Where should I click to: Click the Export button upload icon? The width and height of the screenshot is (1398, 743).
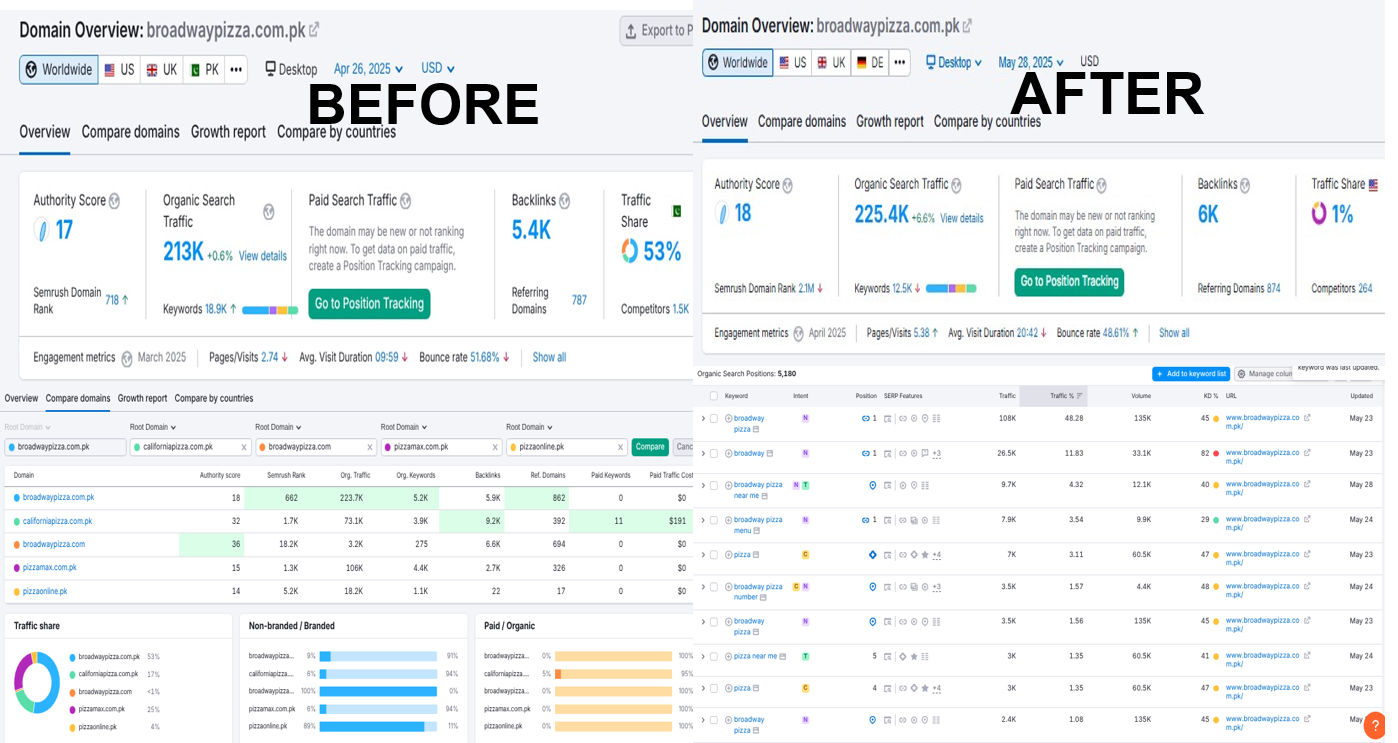coord(631,31)
